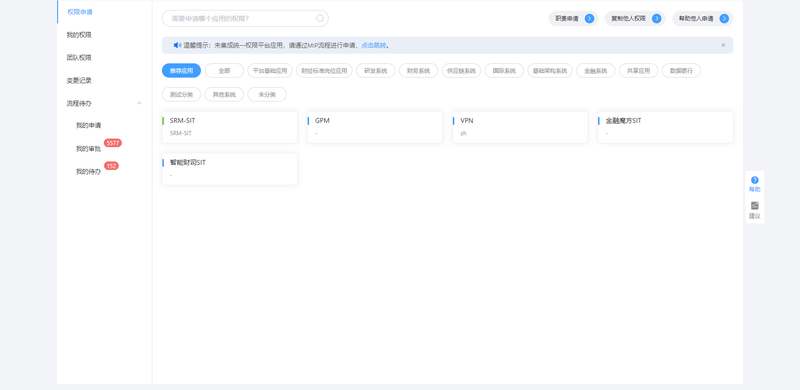The width and height of the screenshot is (800, 390).
Task: Select the 基础架构系统 category filter
Action: coord(550,70)
